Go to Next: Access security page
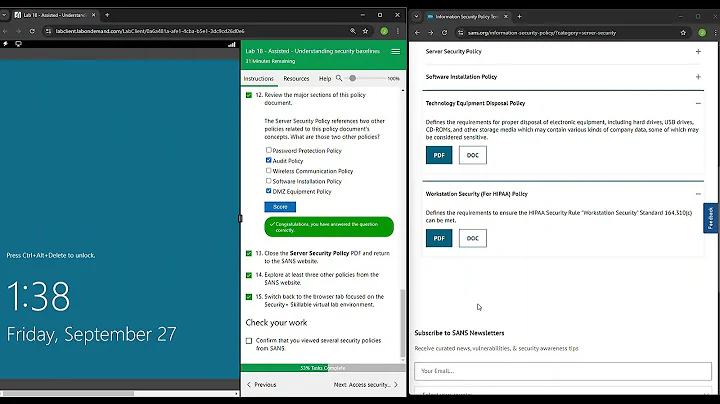Viewport: 720px width, 404px height. point(366,385)
